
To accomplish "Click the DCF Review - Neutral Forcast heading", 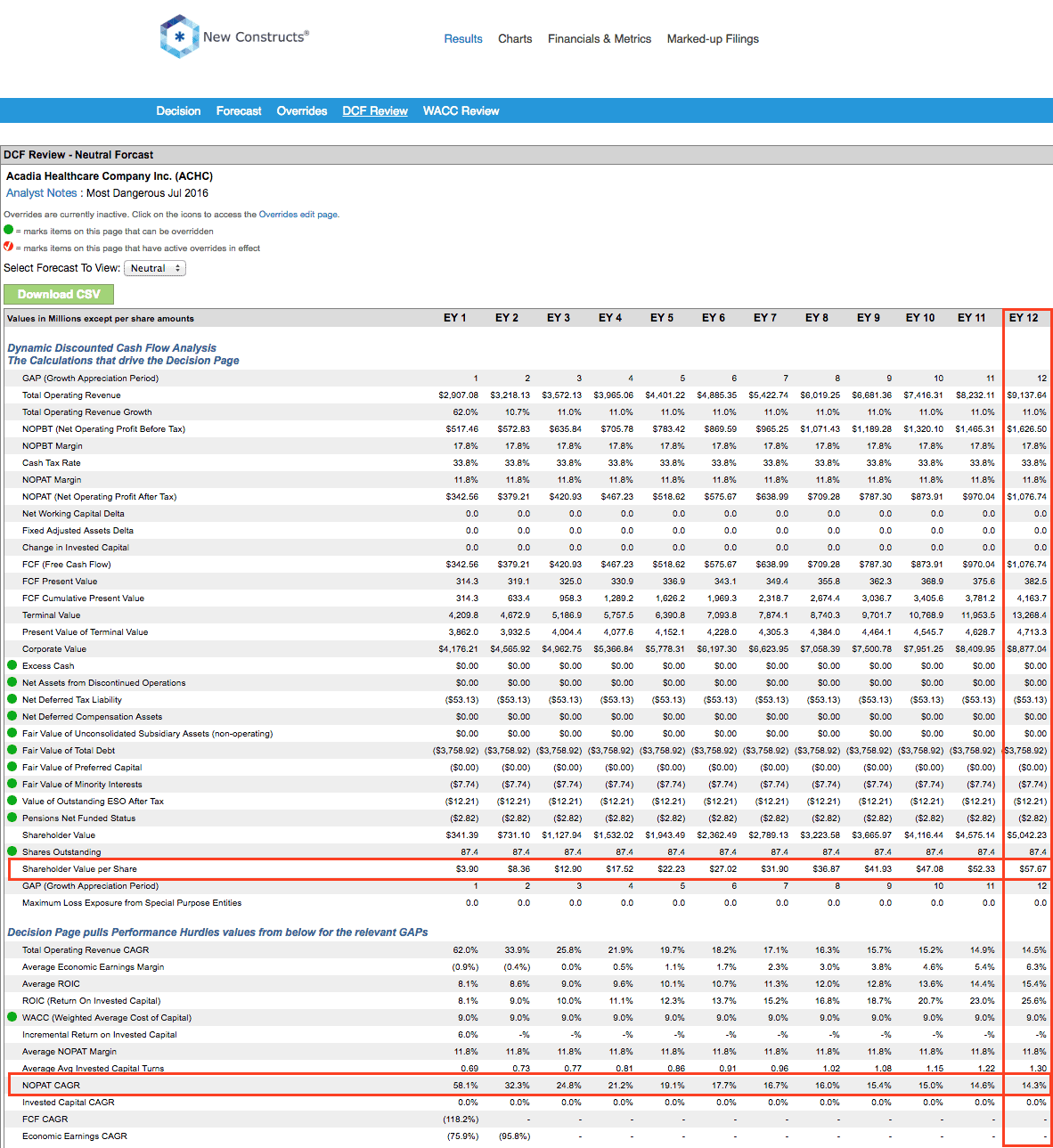I will pyautogui.click(x=78, y=155).
